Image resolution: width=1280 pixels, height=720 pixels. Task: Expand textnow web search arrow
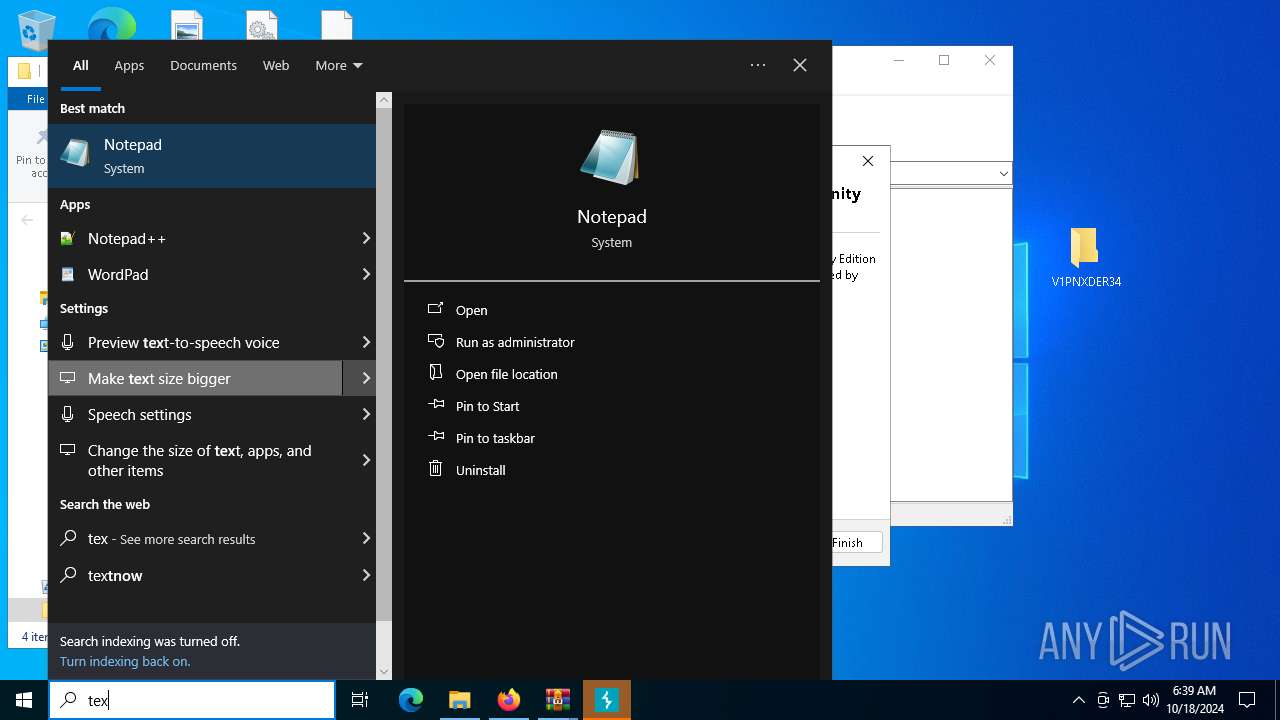pyautogui.click(x=365, y=575)
